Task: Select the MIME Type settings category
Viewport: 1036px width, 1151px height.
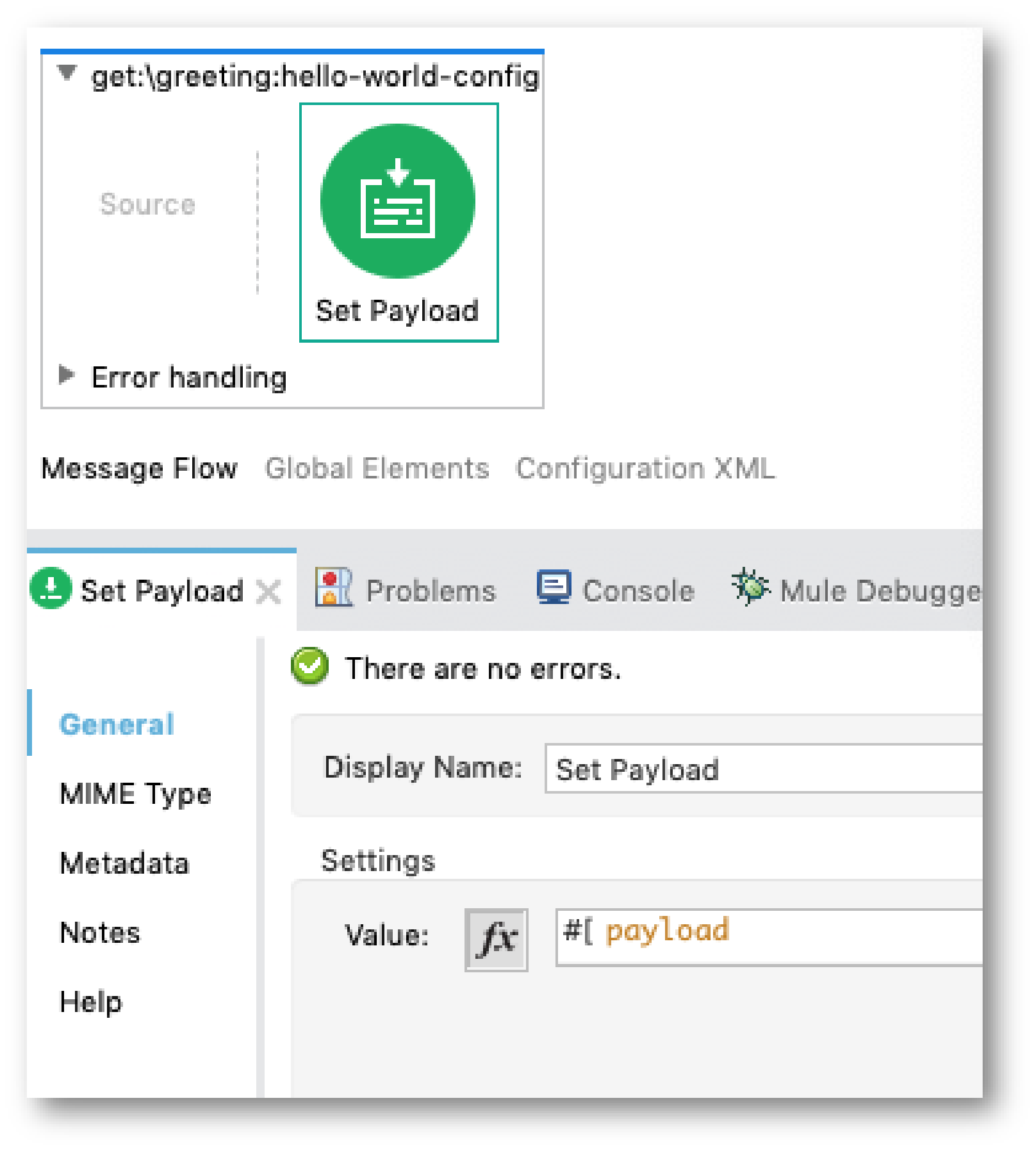Action: click(135, 794)
